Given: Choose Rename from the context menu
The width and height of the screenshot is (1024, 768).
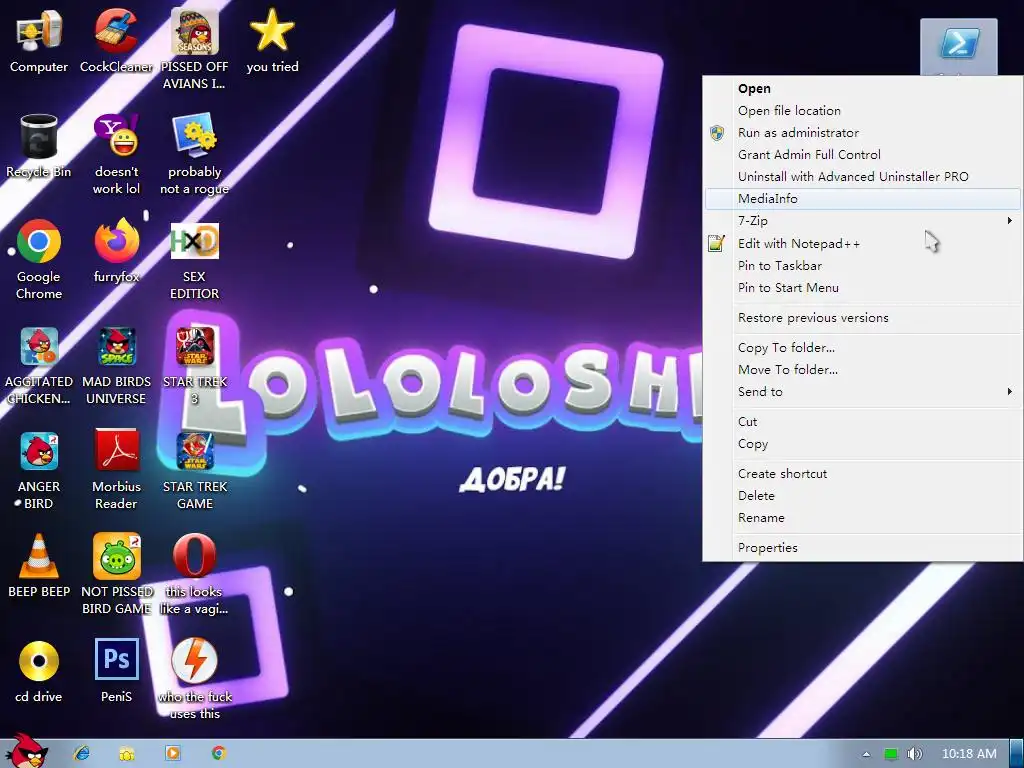Looking at the screenshot, I should click(863, 518).
